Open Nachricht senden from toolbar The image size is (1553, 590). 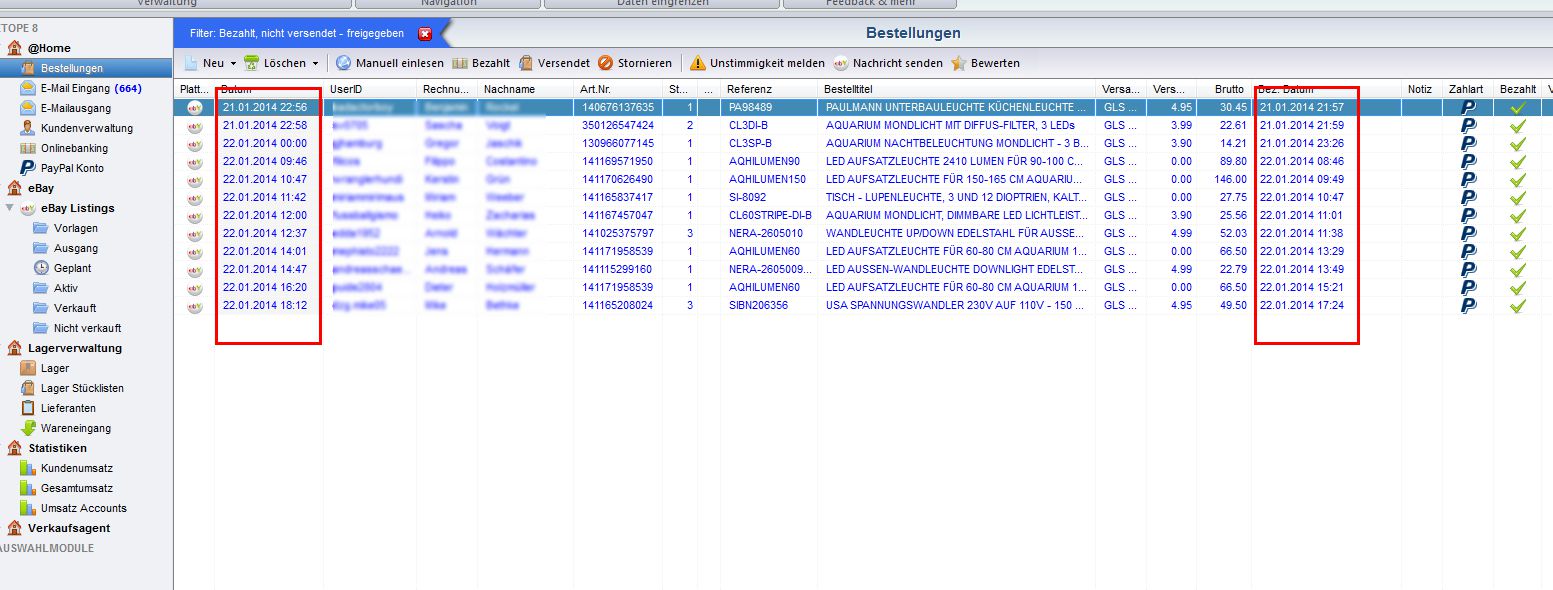[840, 63]
